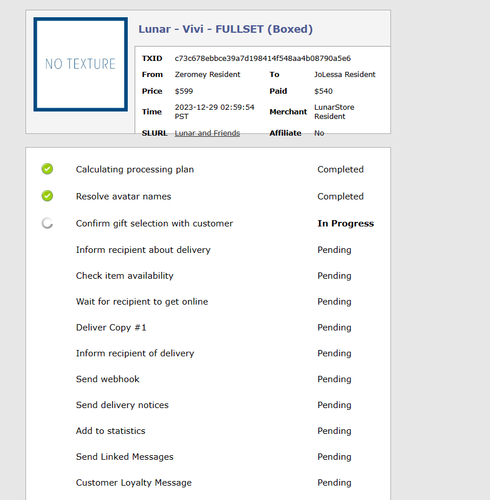This screenshot has height=500, width=490.
Task: Click the Wait for recipient to get online step
Action: [x=142, y=302]
